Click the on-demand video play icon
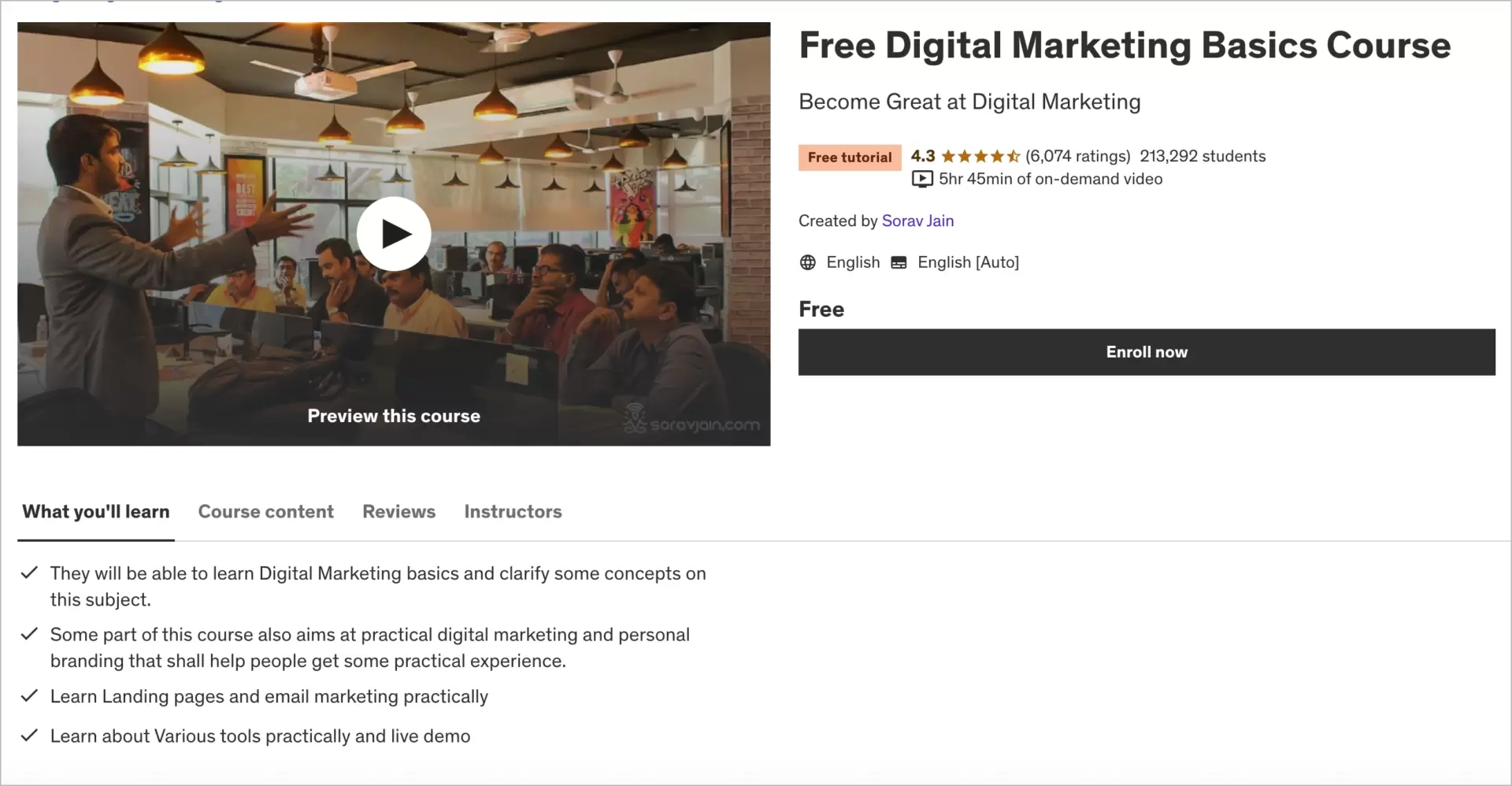 (922, 180)
